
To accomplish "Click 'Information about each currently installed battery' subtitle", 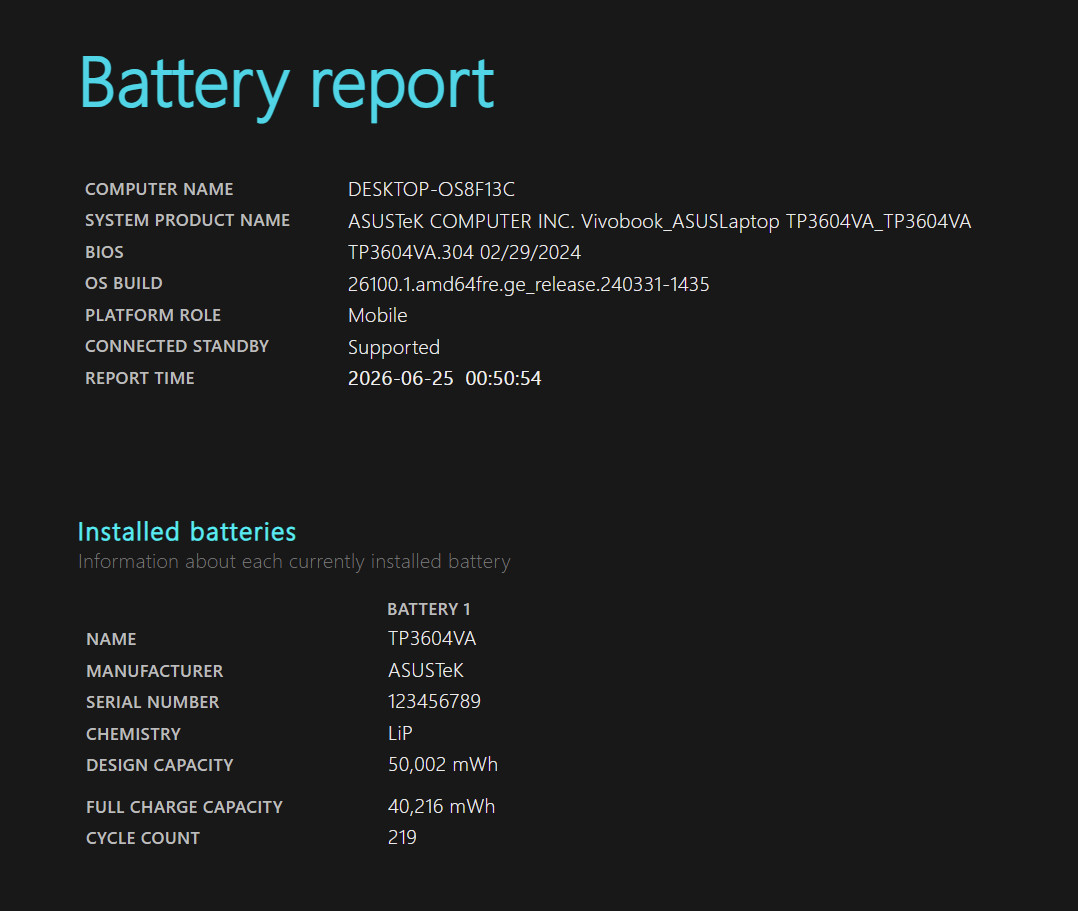I will pos(294,562).
